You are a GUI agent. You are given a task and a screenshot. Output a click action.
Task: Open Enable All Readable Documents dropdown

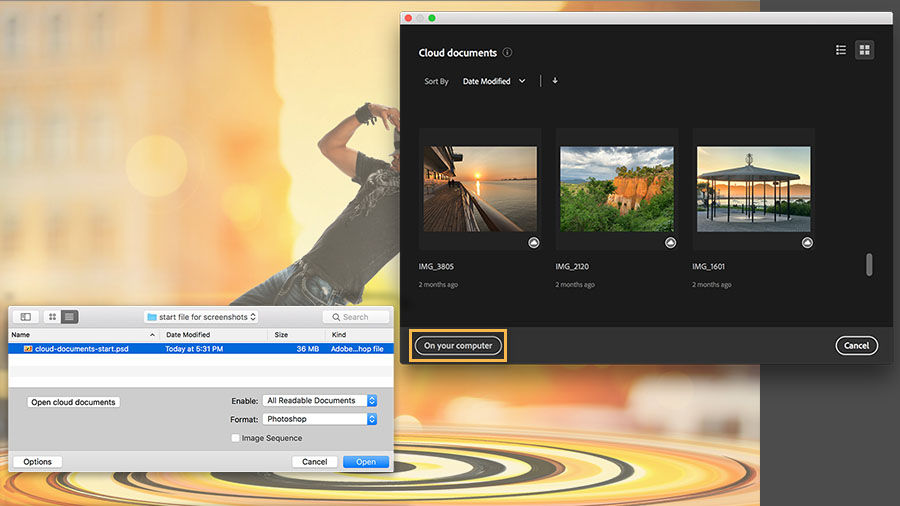pos(320,400)
